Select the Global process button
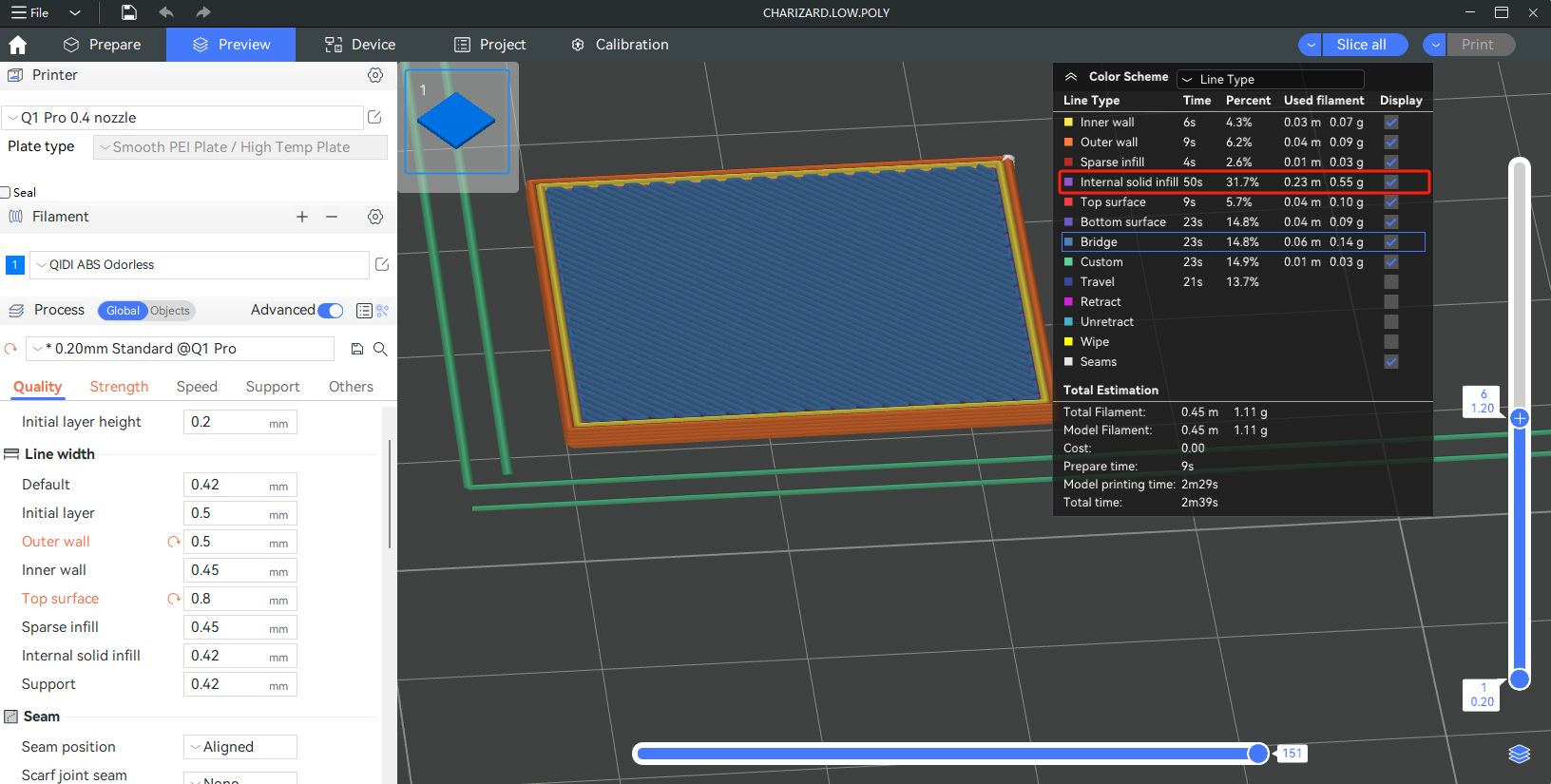The width and height of the screenshot is (1551, 784). click(123, 311)
